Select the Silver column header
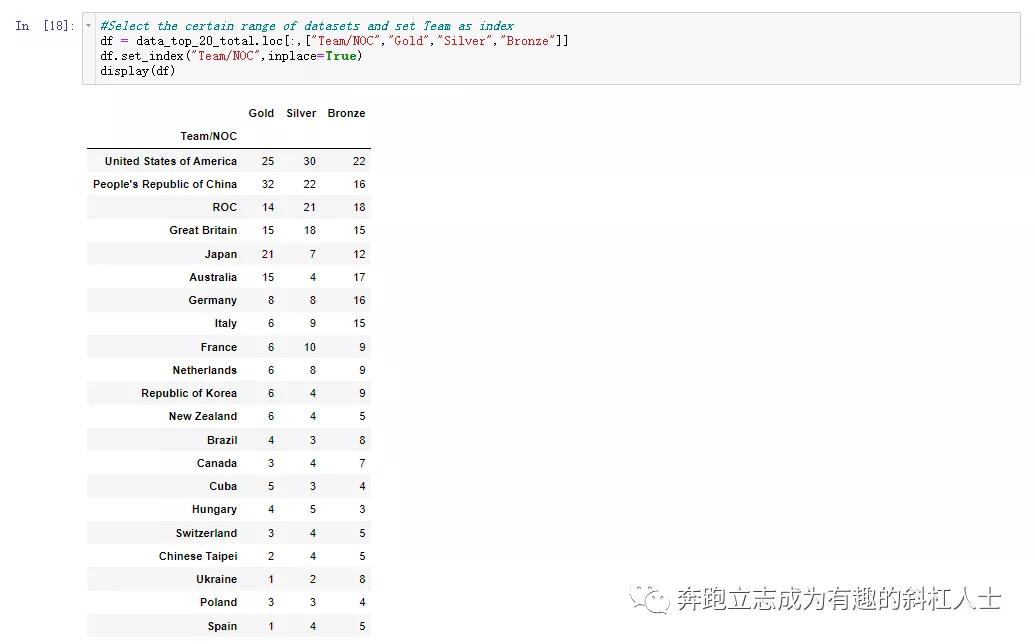Viewport: 1035px width, 644px height. coord(300,113)
